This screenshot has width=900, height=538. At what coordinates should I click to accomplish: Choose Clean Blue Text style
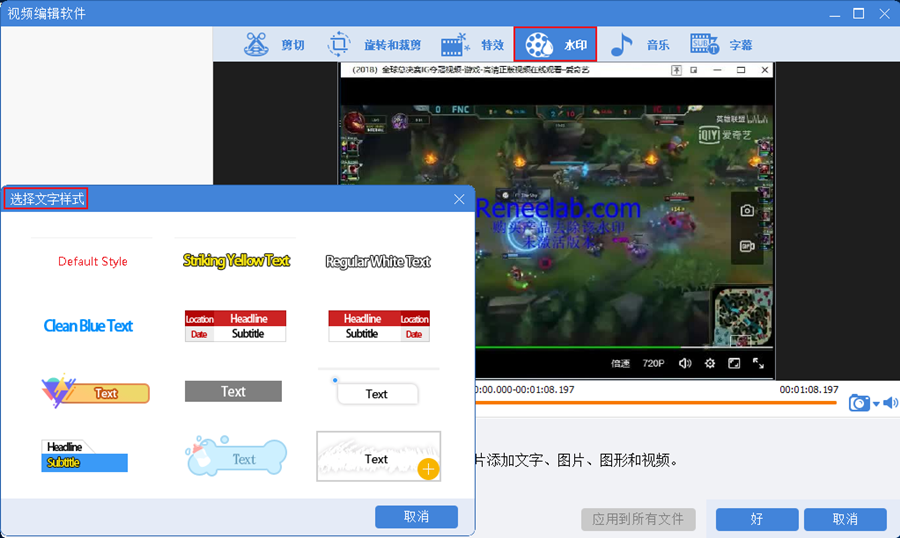click(88, 326)
